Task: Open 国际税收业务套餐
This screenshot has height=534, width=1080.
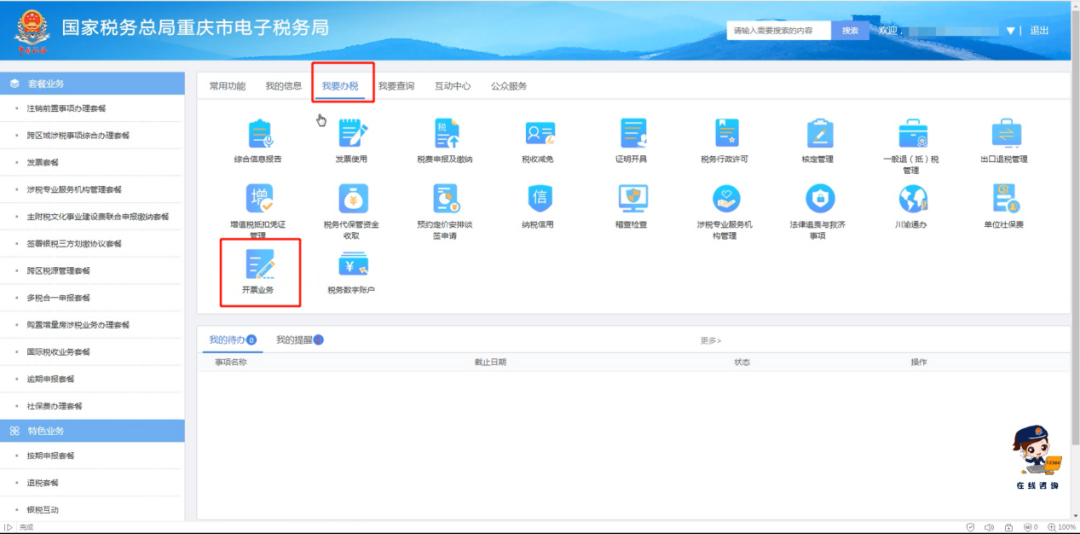Action: 58,351
